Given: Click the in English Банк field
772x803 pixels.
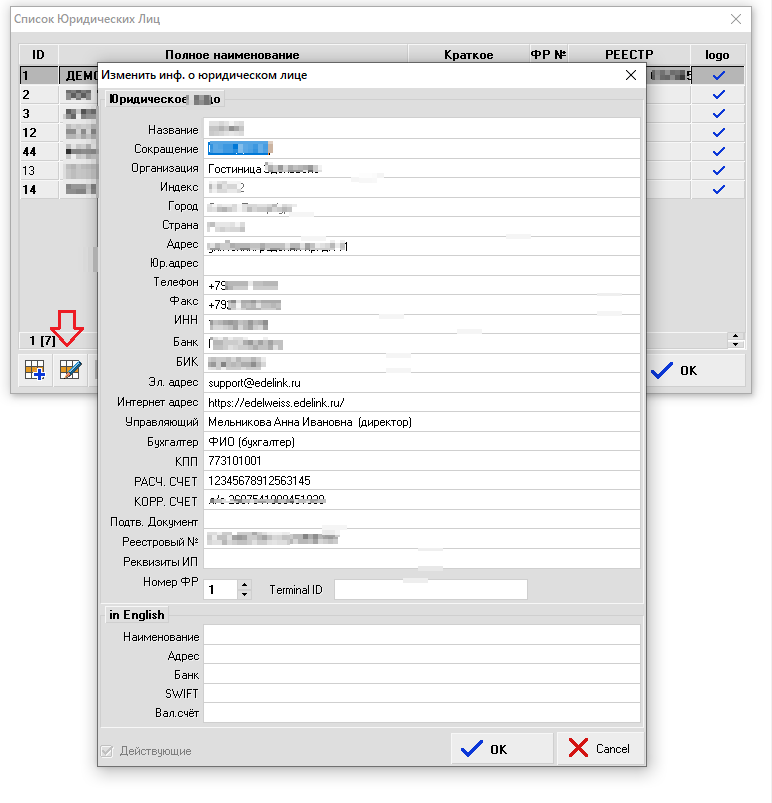Looking at the screenshot, I should [x=422, y=673].
